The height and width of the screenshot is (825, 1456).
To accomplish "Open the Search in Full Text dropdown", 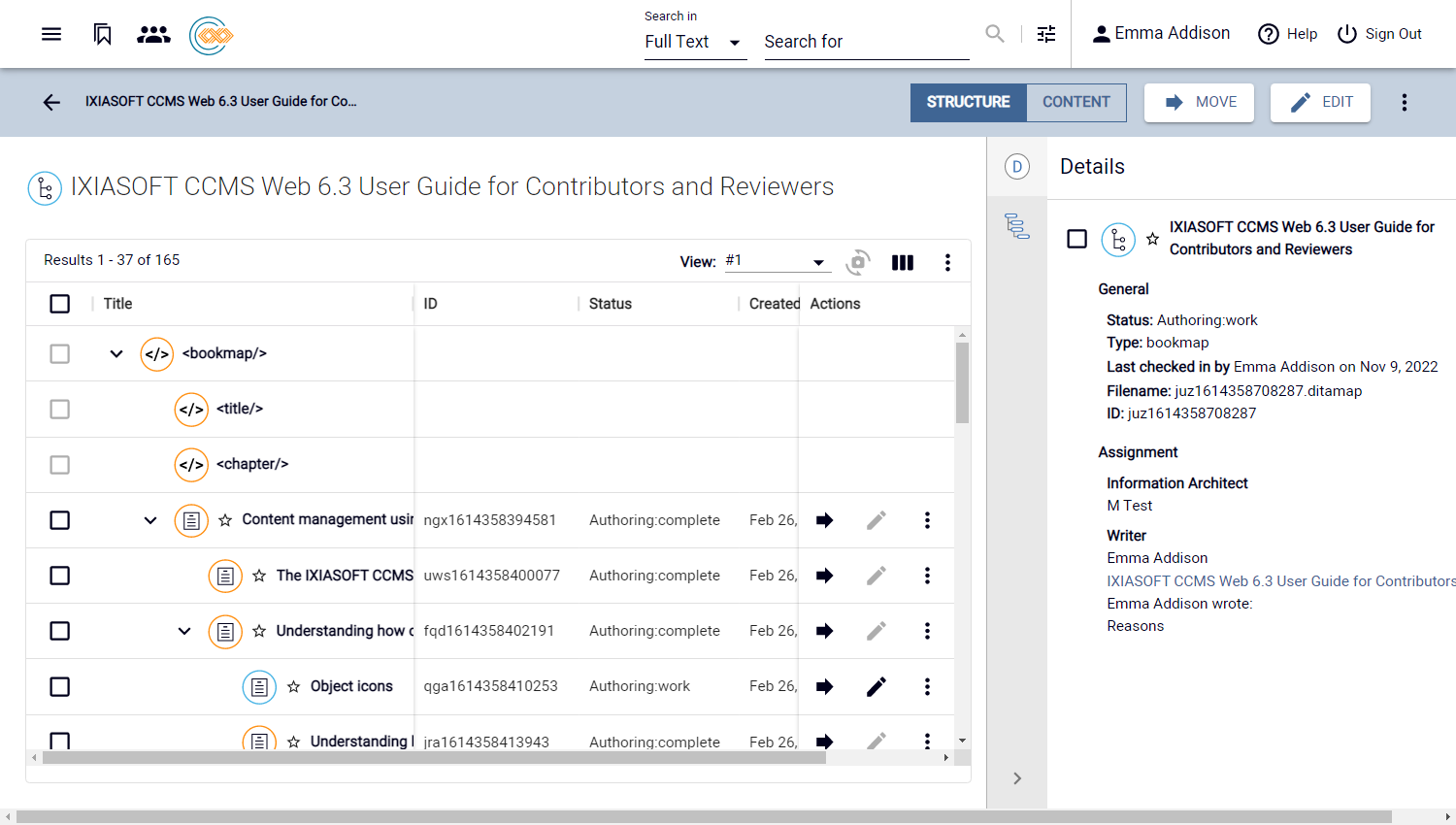I will click(x=695, y=42).
